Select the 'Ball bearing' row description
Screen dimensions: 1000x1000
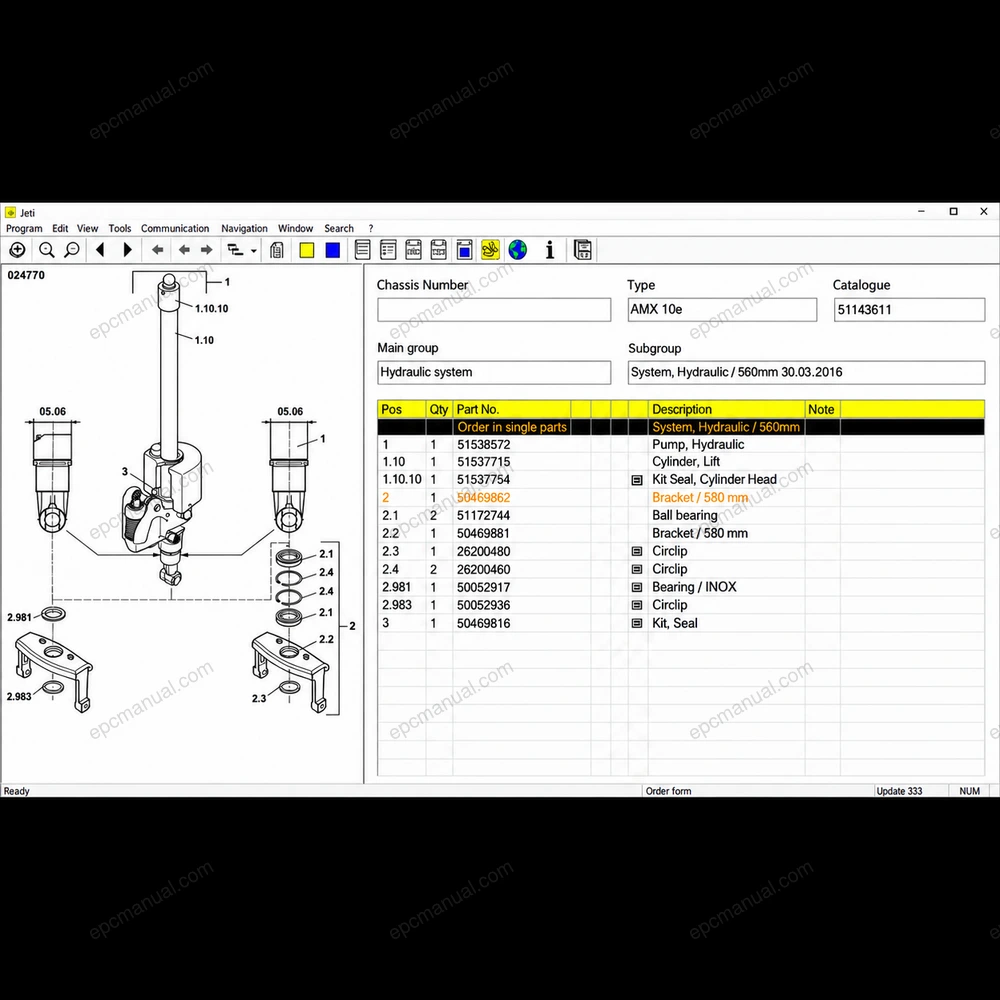(684, 515)
